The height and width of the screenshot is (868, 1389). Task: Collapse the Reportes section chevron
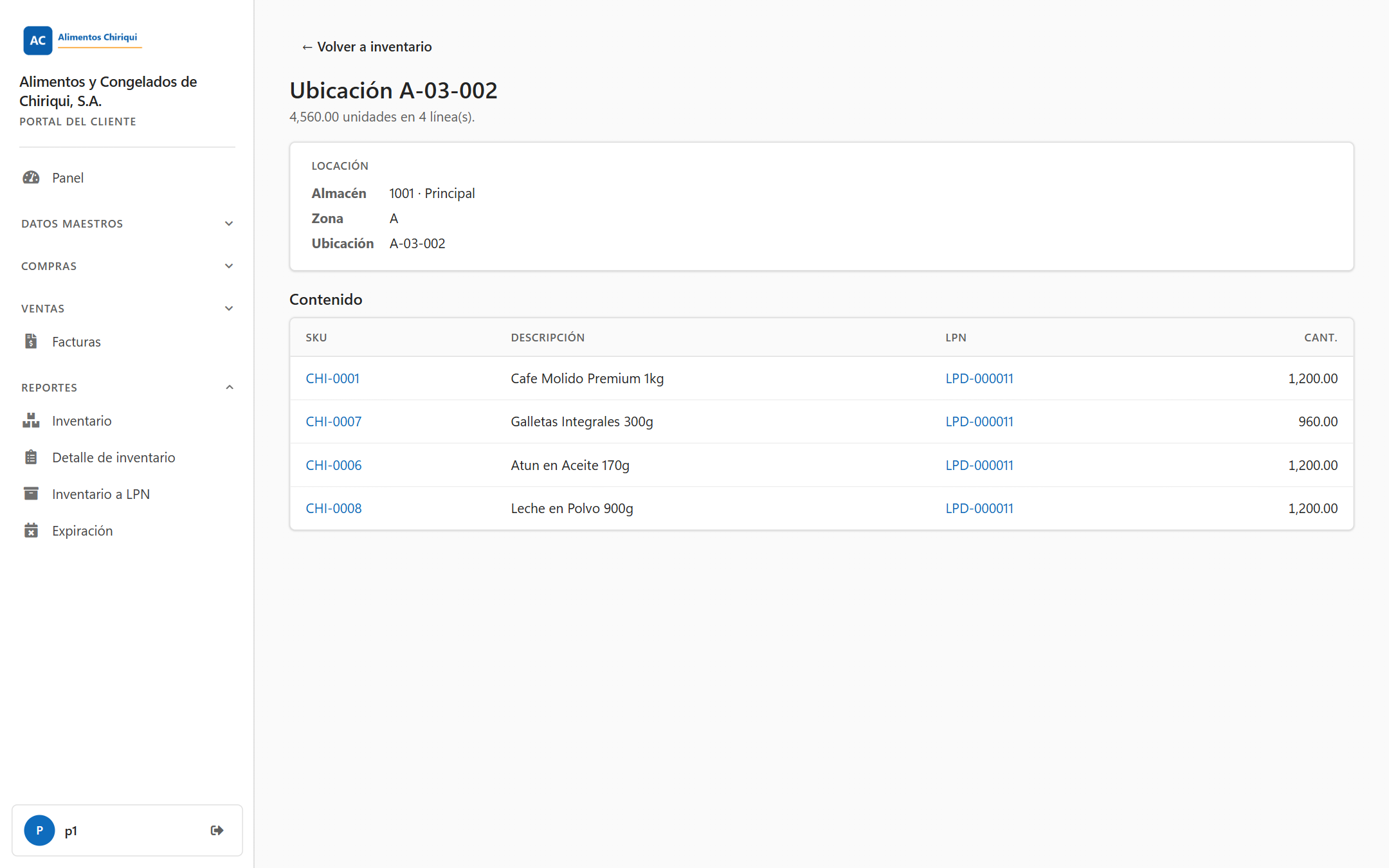coord(229,387)
